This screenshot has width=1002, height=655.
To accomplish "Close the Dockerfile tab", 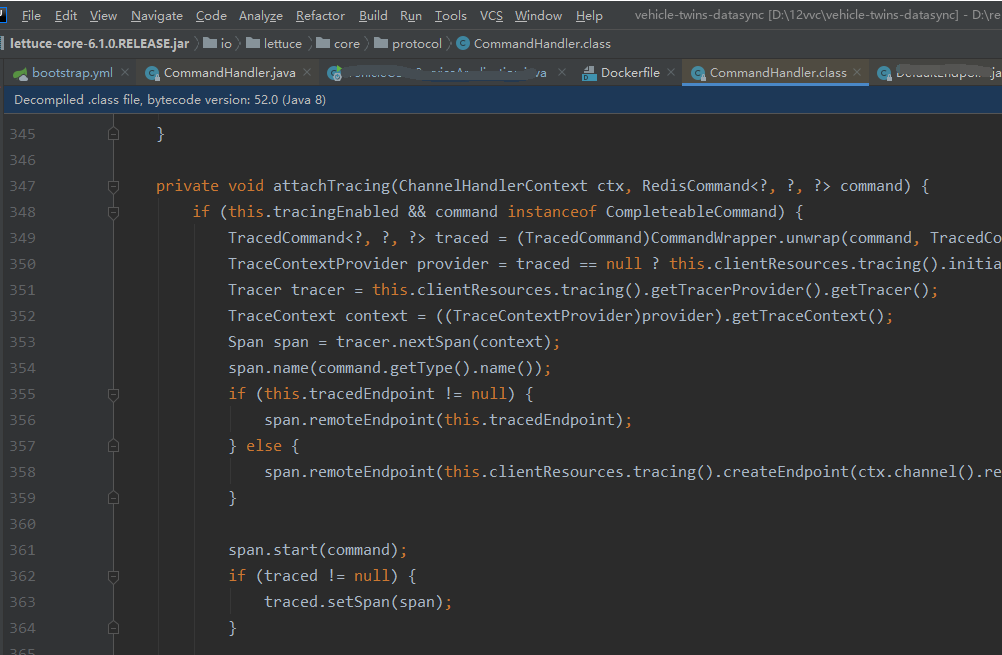I will click(671, 72).
